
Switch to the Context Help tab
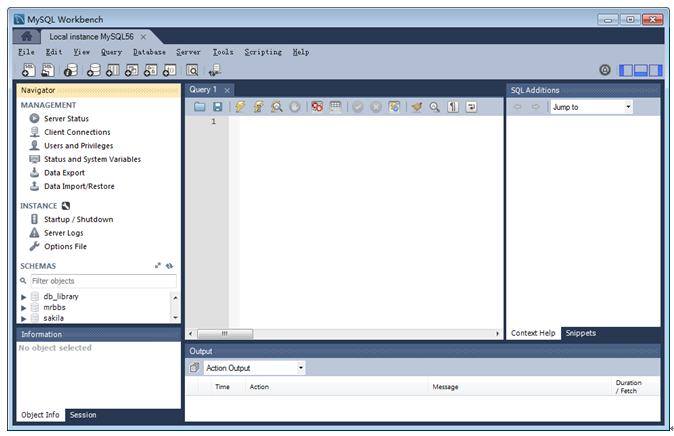(533, 333)
